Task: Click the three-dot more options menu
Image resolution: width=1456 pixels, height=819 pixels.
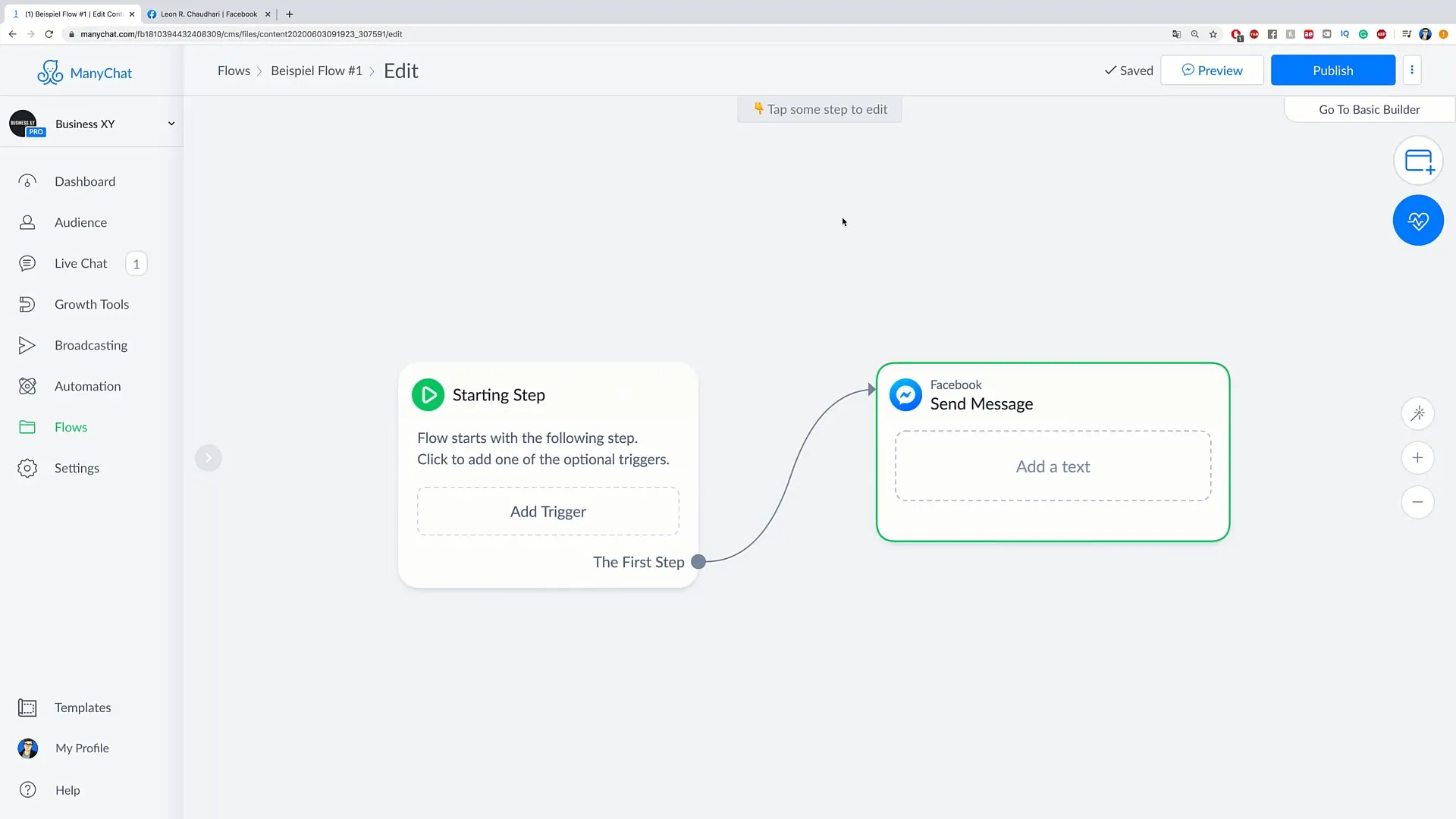Action: 1412,70
